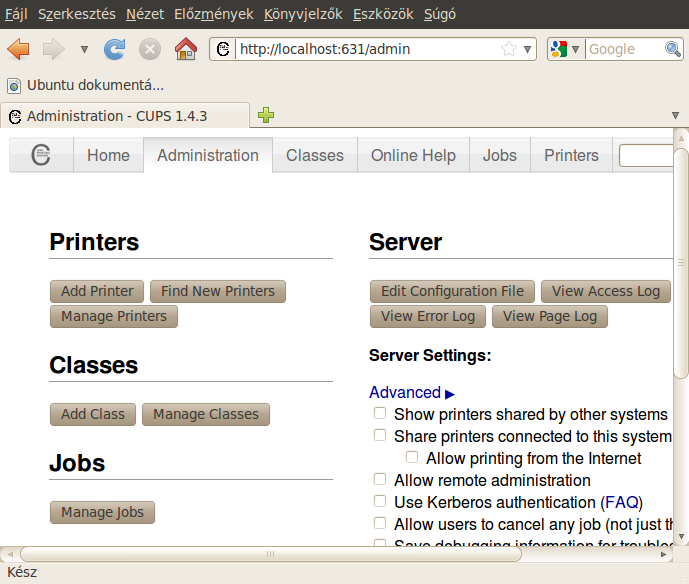The image size is (689, 584).
Task: Reload the page with the blue Refresh icon
Action: click(114, 49)
